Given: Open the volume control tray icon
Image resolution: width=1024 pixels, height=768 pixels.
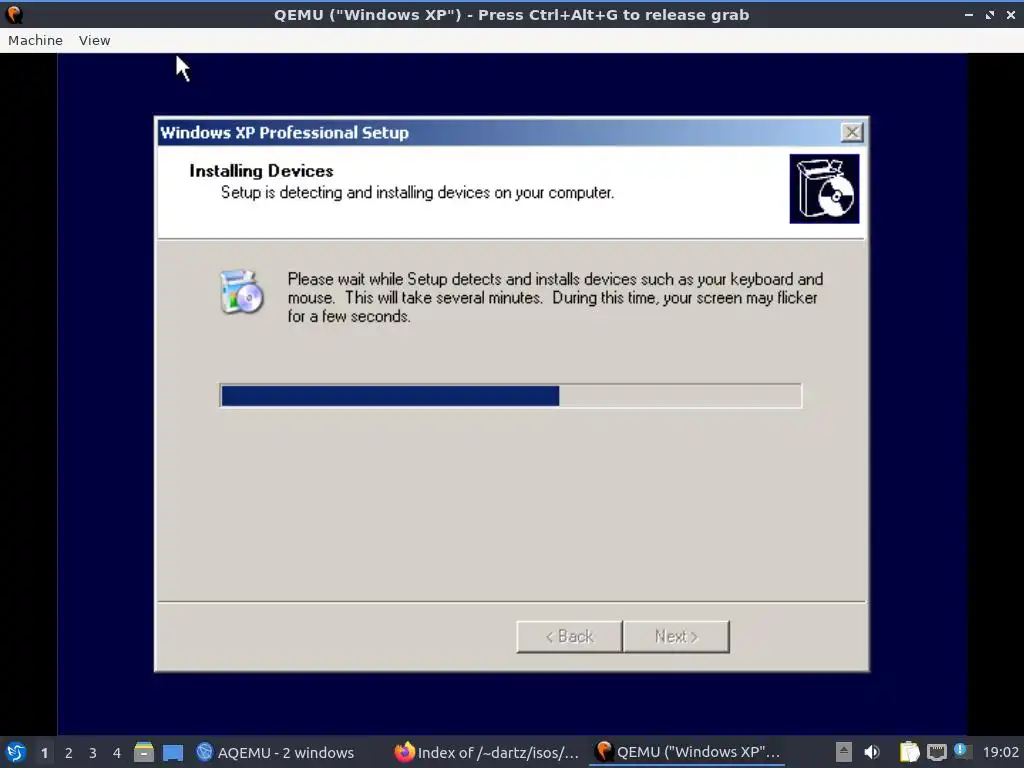Looking at the screenshot, I should (872, 752).
